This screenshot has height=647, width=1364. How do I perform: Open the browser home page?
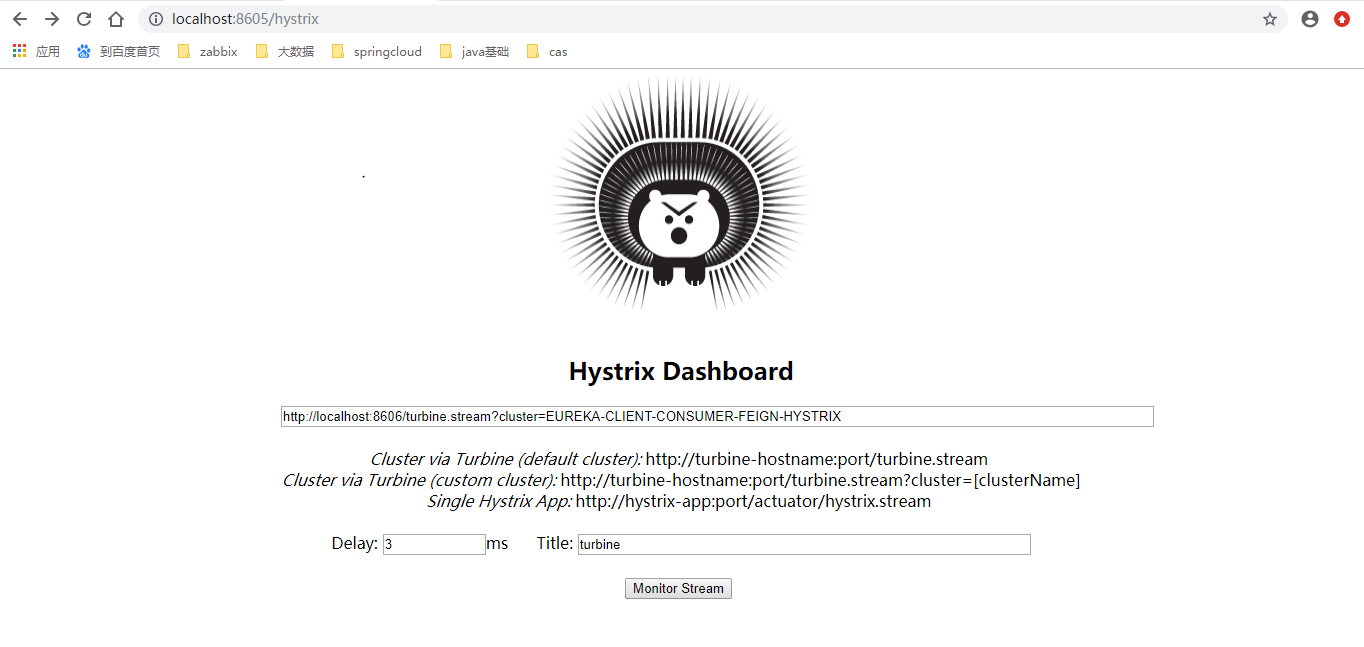tap(116, 19)
